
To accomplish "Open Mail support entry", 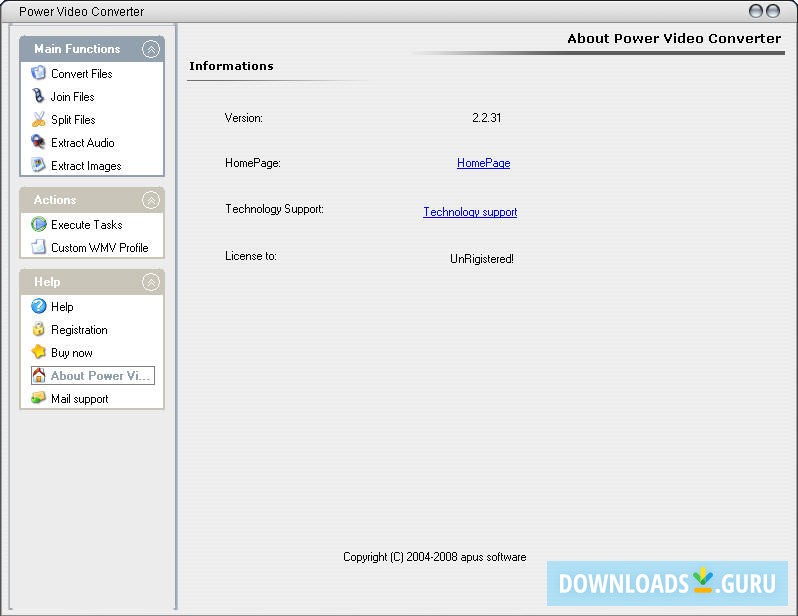I will (x=79, y=399).
